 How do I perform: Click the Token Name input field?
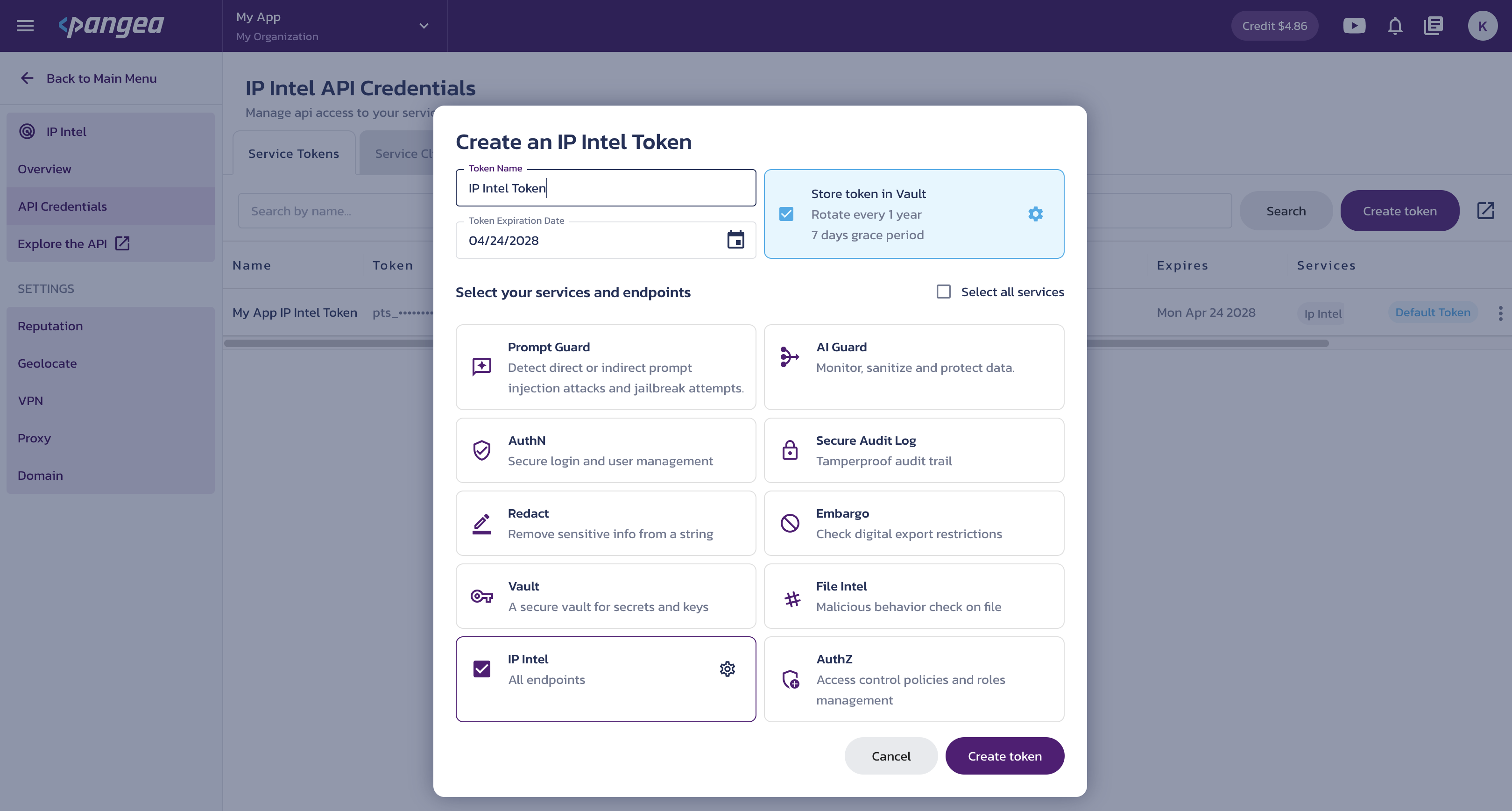pyautogui.click(x=605, y=188)
